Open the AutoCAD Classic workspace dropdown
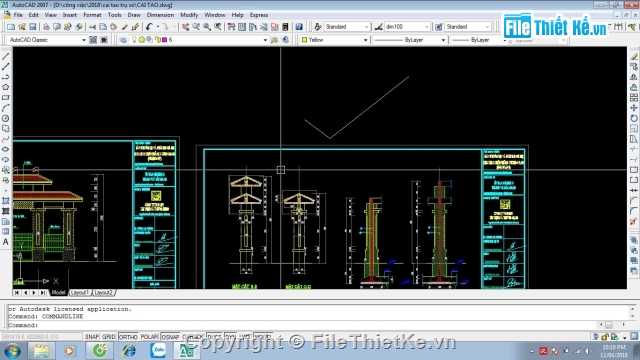The width and height of the screenshot is (640, 360). click(47, 40)
